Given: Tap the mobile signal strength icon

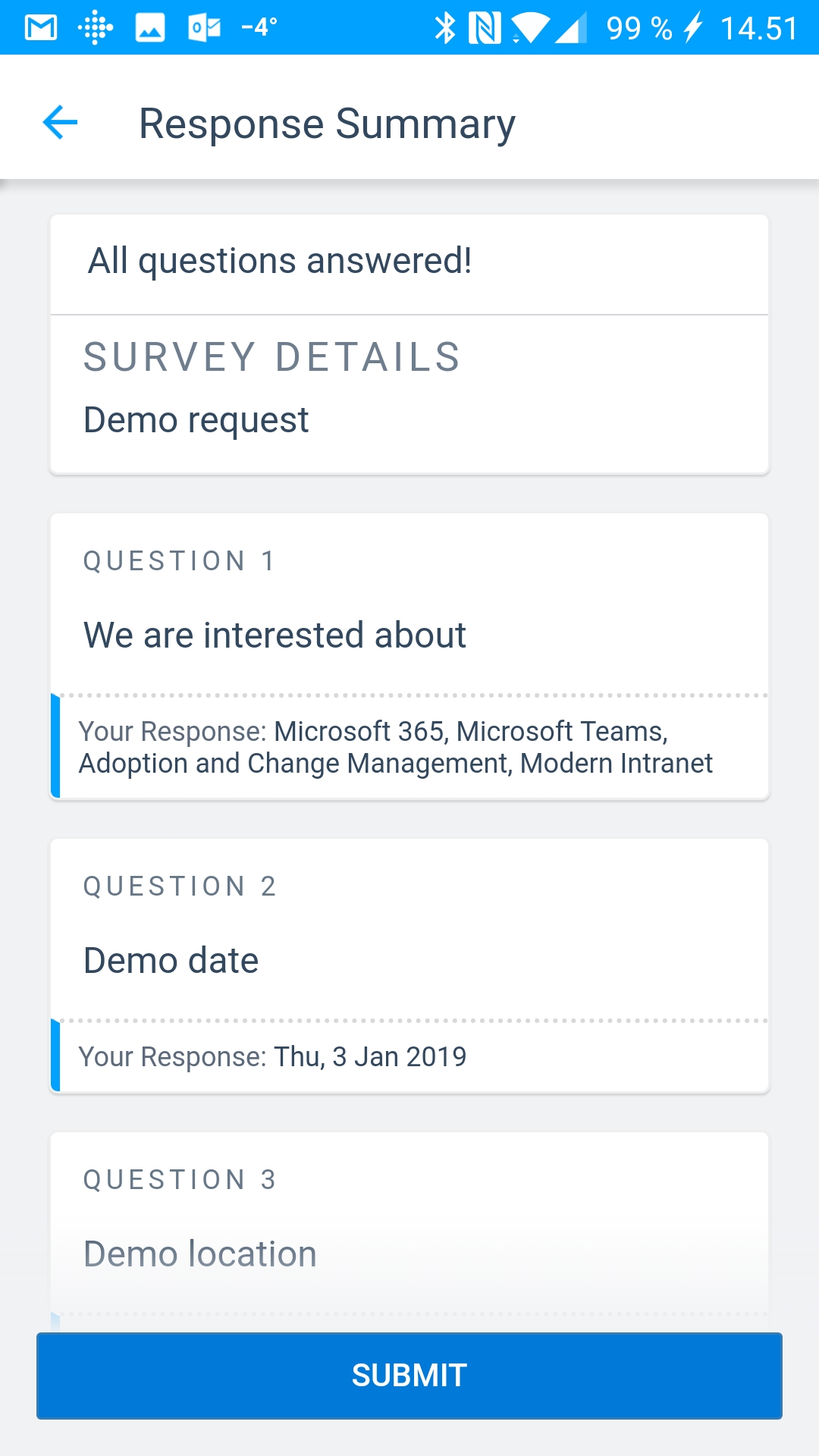Looking at the screenshot, I should 571,28.
